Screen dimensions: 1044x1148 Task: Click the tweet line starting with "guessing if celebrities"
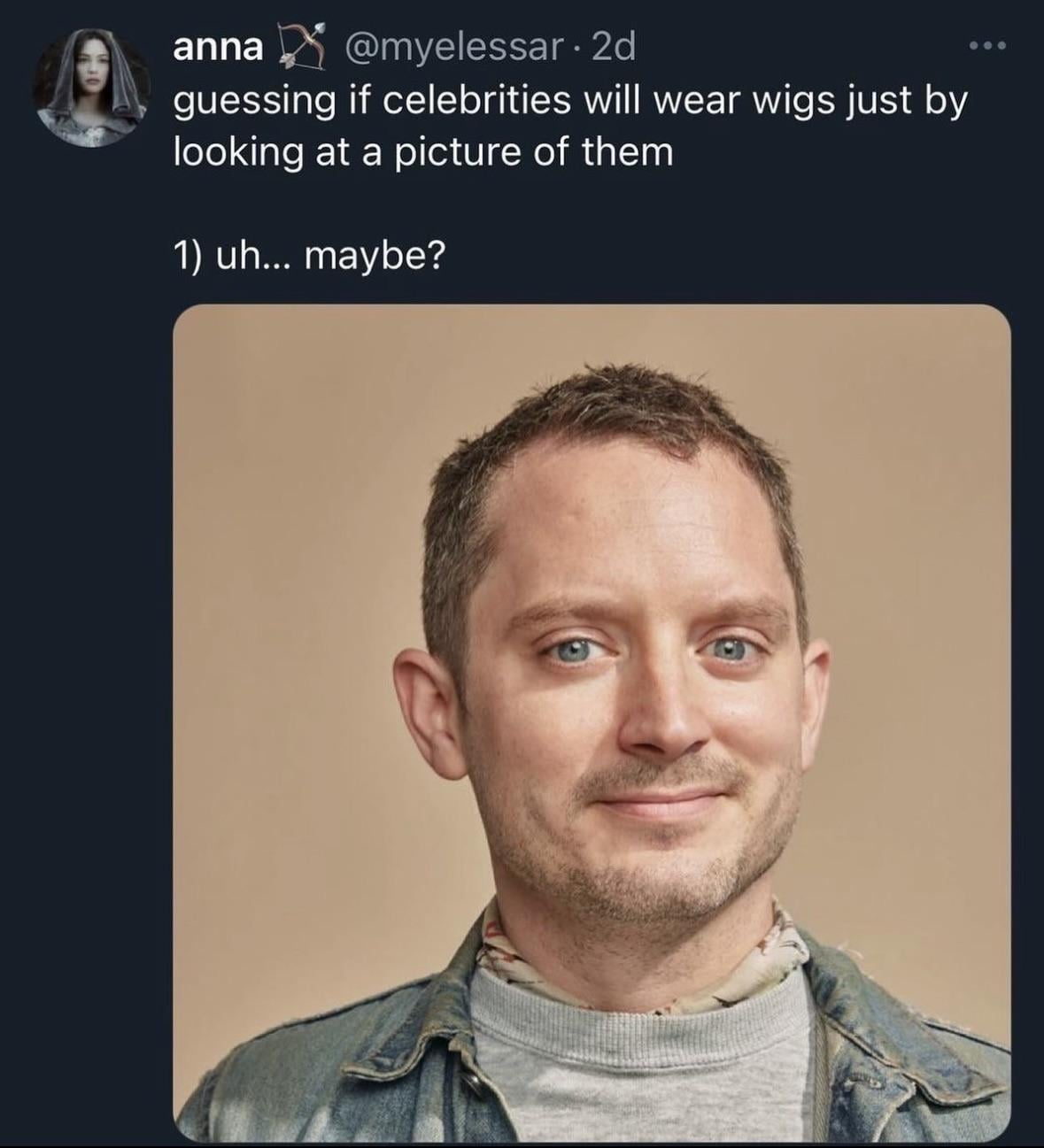570,100
